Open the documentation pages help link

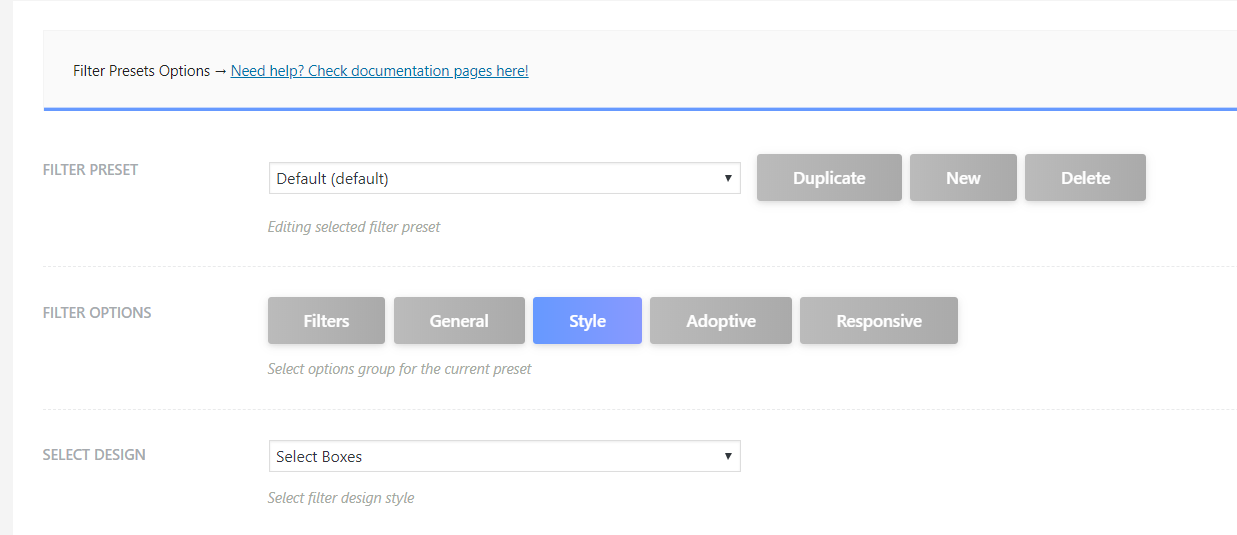click(x=379, y=71)
